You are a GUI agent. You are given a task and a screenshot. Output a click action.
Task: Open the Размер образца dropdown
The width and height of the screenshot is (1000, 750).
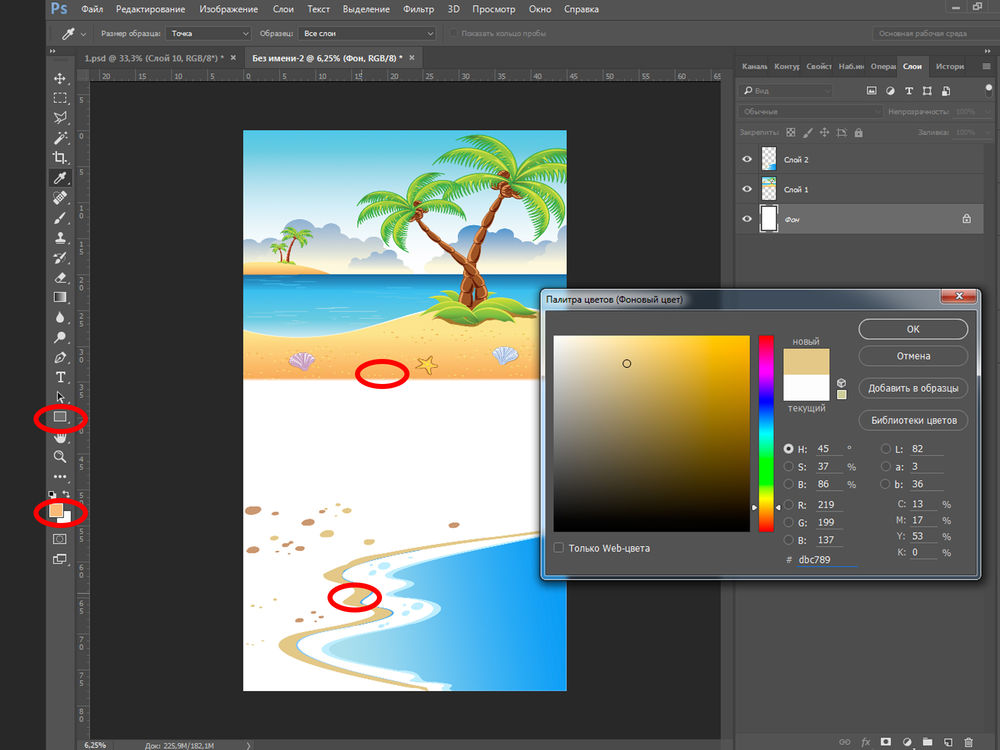tap(206, 34)
